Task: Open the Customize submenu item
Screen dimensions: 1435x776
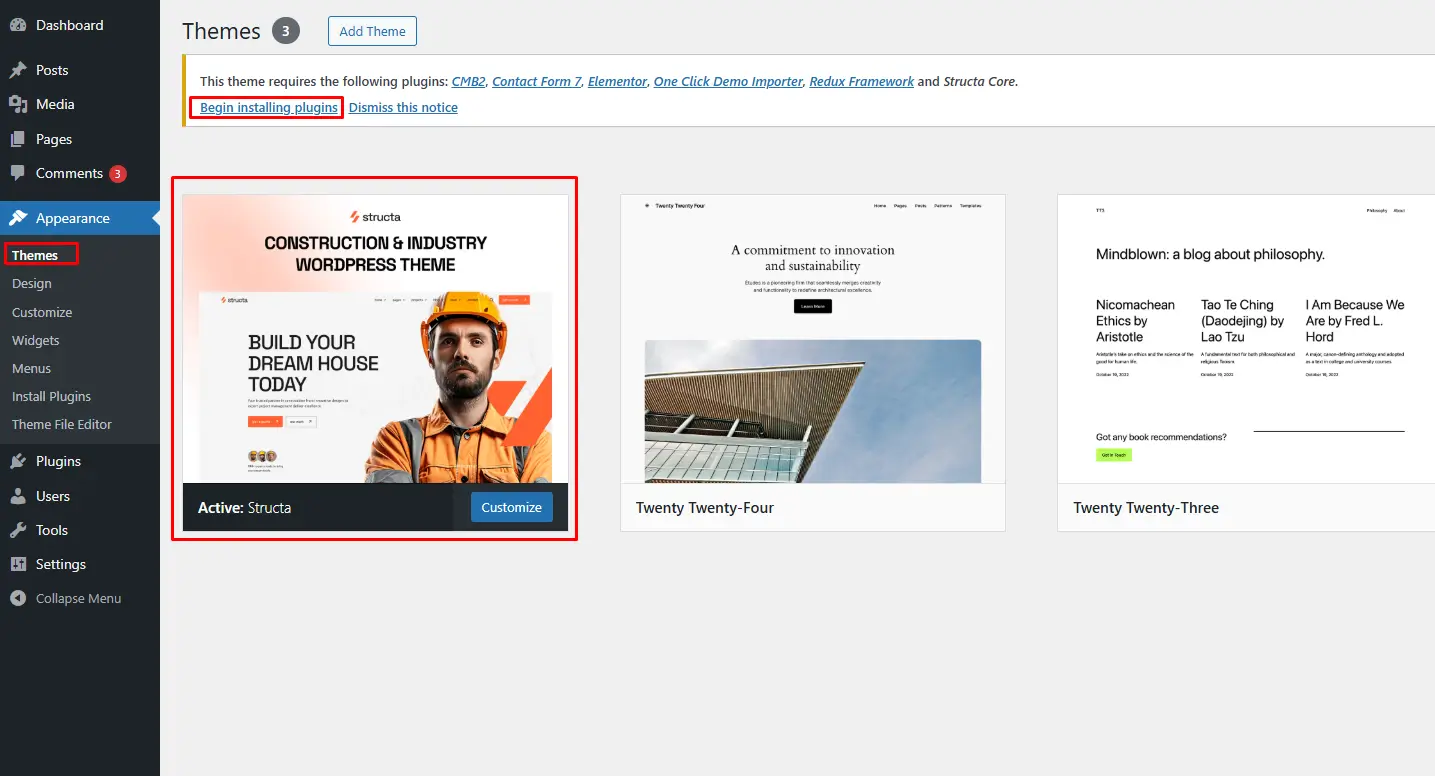Action: [42, 312]
